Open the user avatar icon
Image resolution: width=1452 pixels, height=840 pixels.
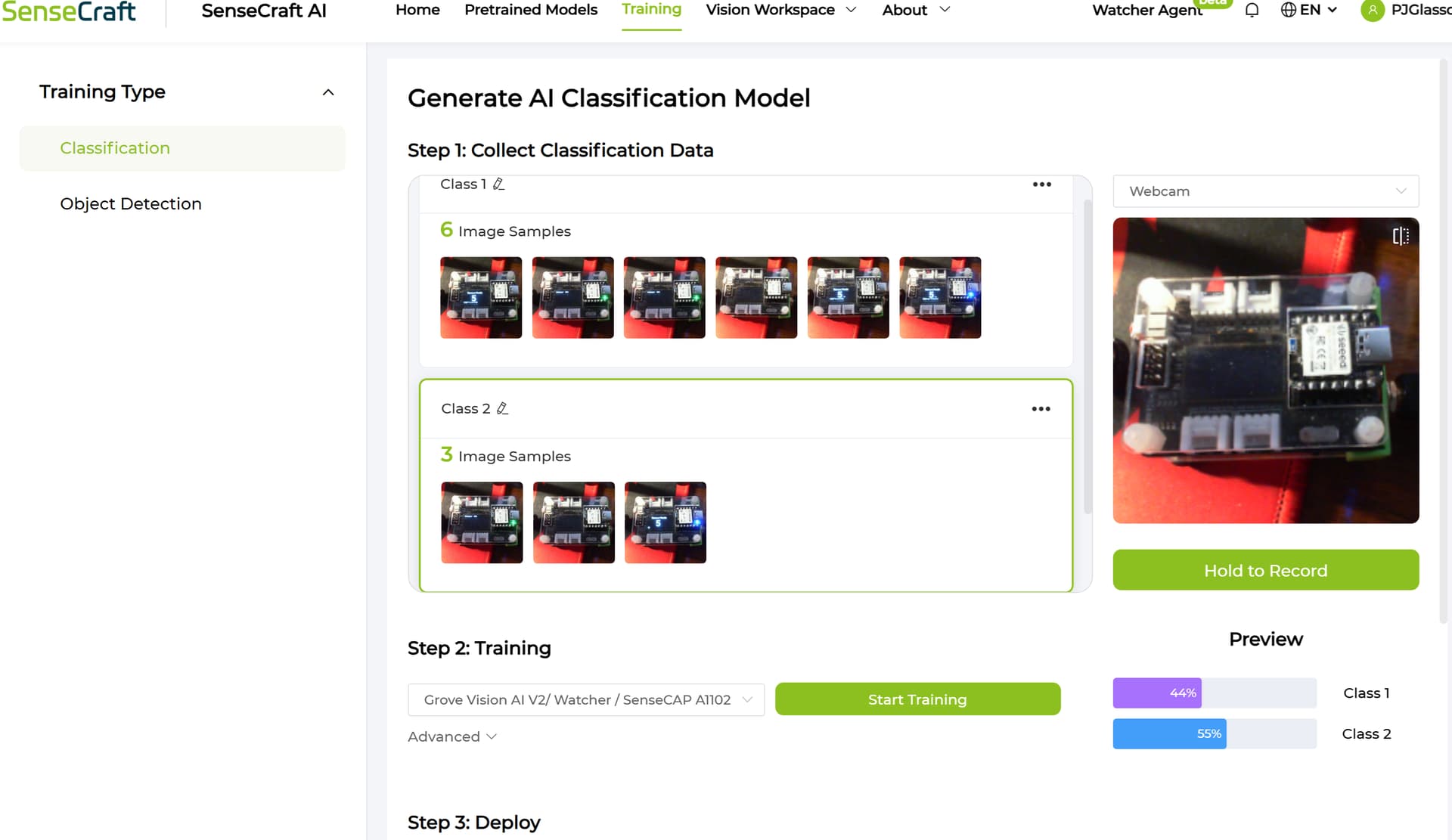(x=1372, y=11)
